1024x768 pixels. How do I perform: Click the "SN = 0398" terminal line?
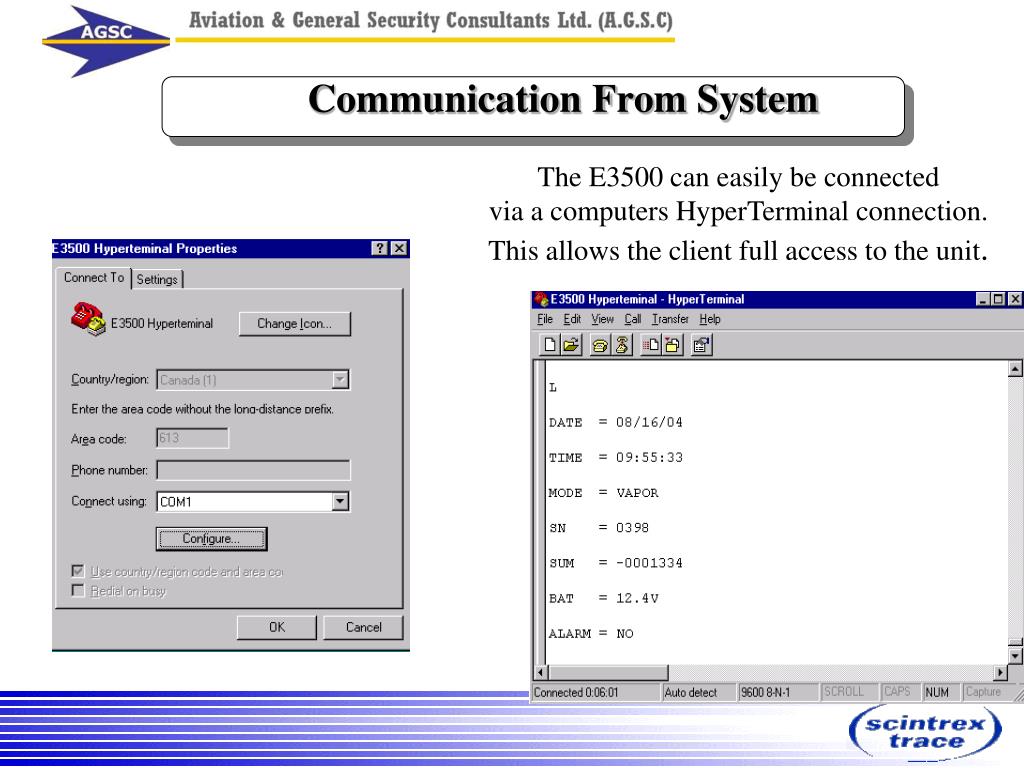[599, 528]
